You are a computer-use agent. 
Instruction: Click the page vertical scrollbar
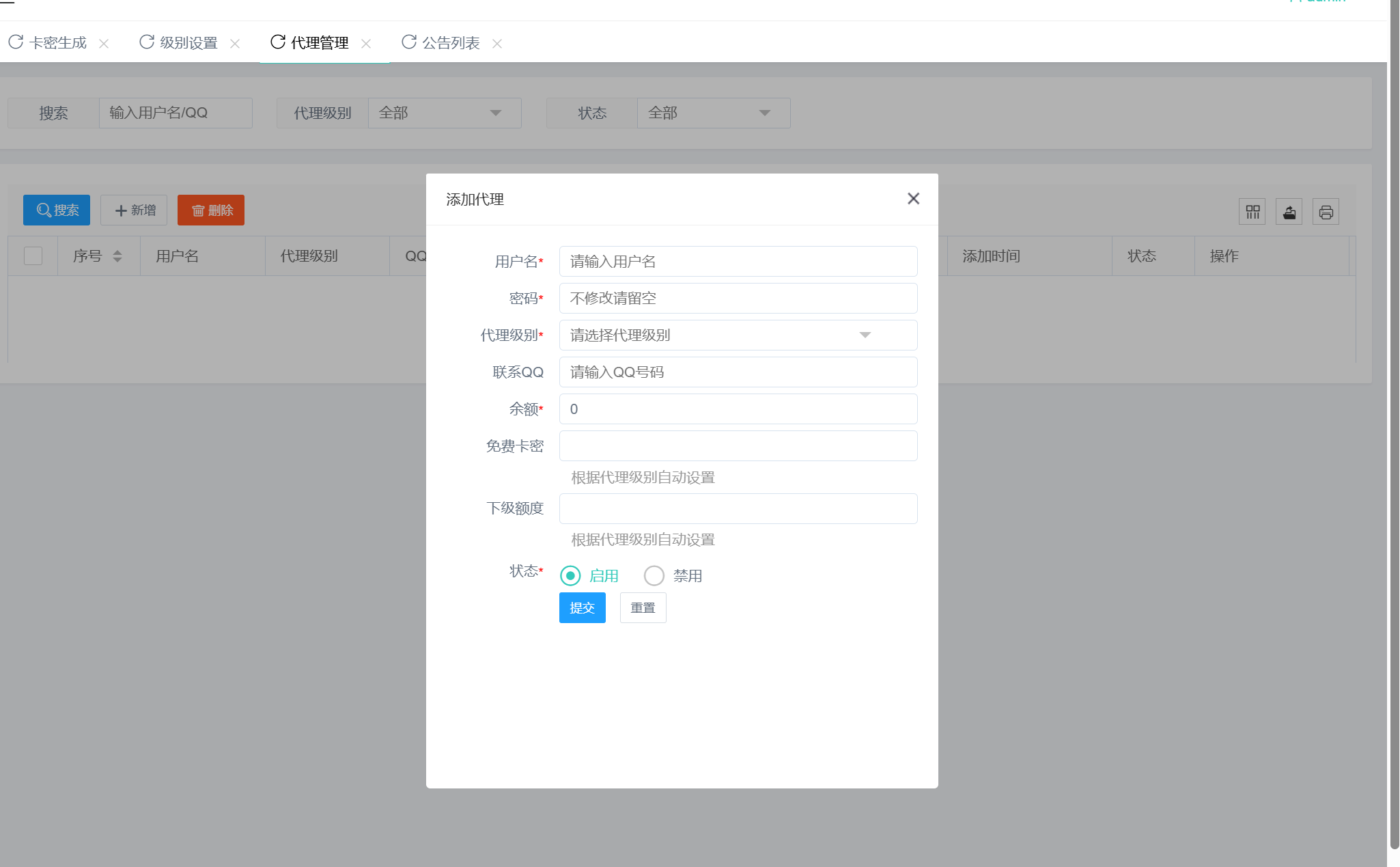1394,424
